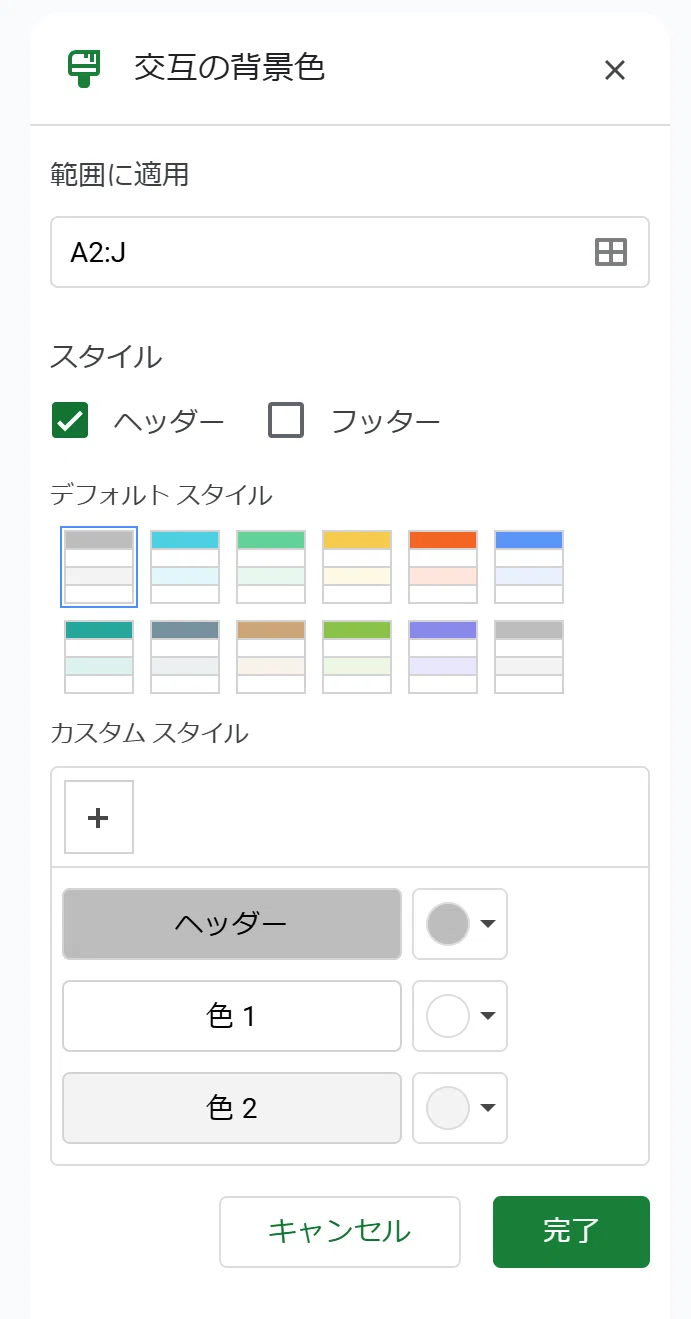691x1319 pixels.
Task: Click the 色 2 preview box
Action: pos(232,1108)
